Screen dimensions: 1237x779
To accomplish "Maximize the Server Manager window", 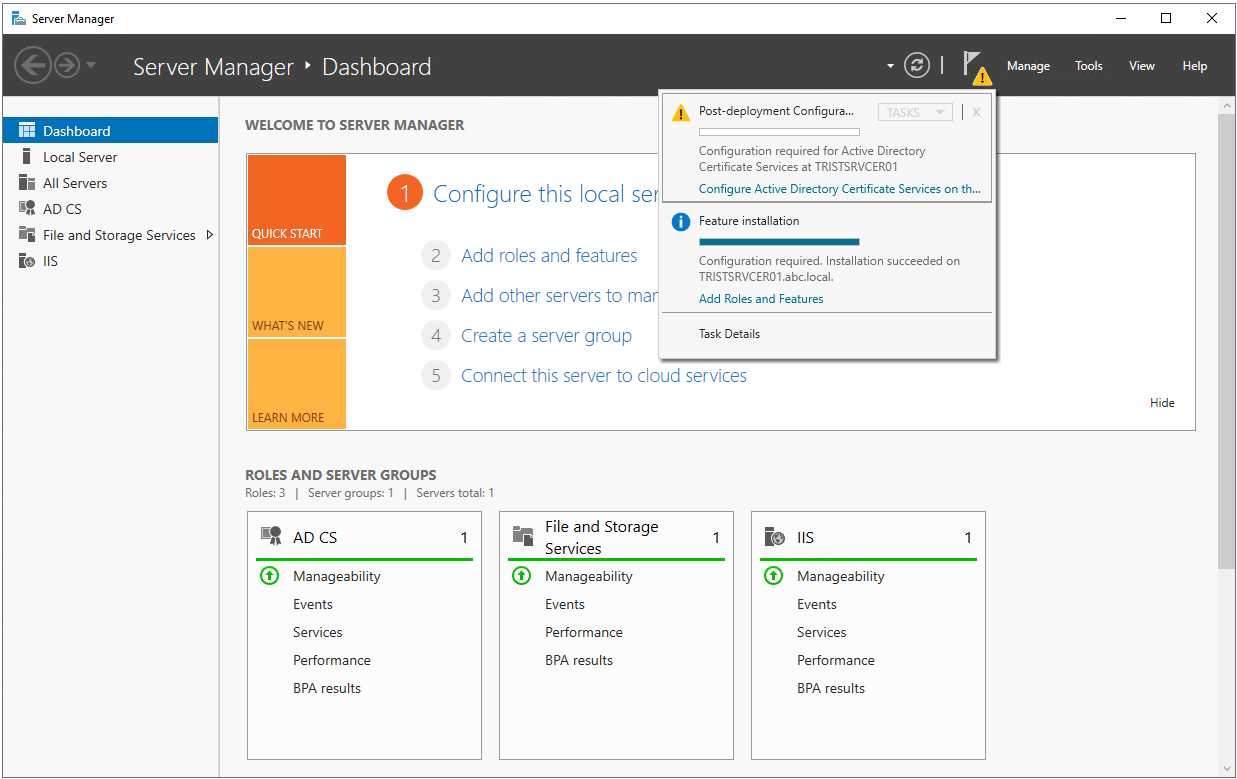I will (x=1166, y=18).
